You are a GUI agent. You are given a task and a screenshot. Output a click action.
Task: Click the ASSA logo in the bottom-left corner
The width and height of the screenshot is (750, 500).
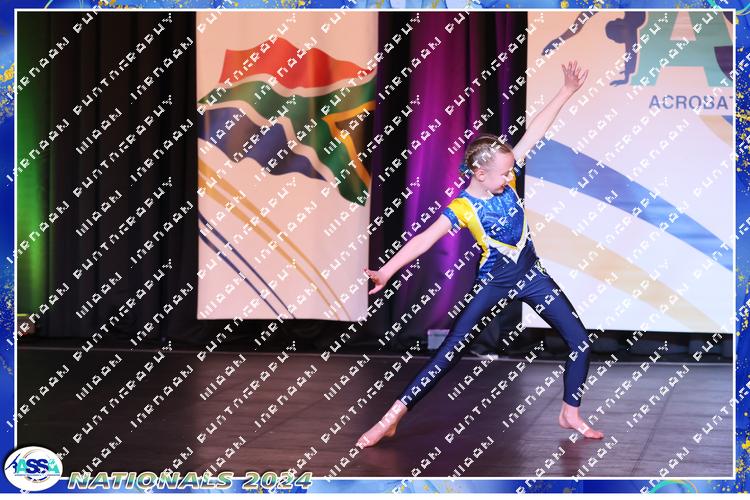[x=33, y=468]
